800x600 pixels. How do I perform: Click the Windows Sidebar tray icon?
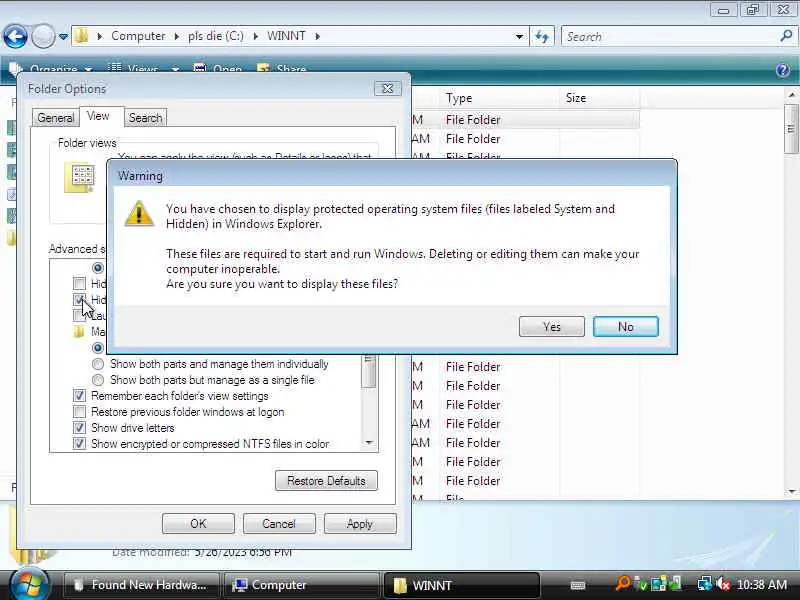pos(659,584)
